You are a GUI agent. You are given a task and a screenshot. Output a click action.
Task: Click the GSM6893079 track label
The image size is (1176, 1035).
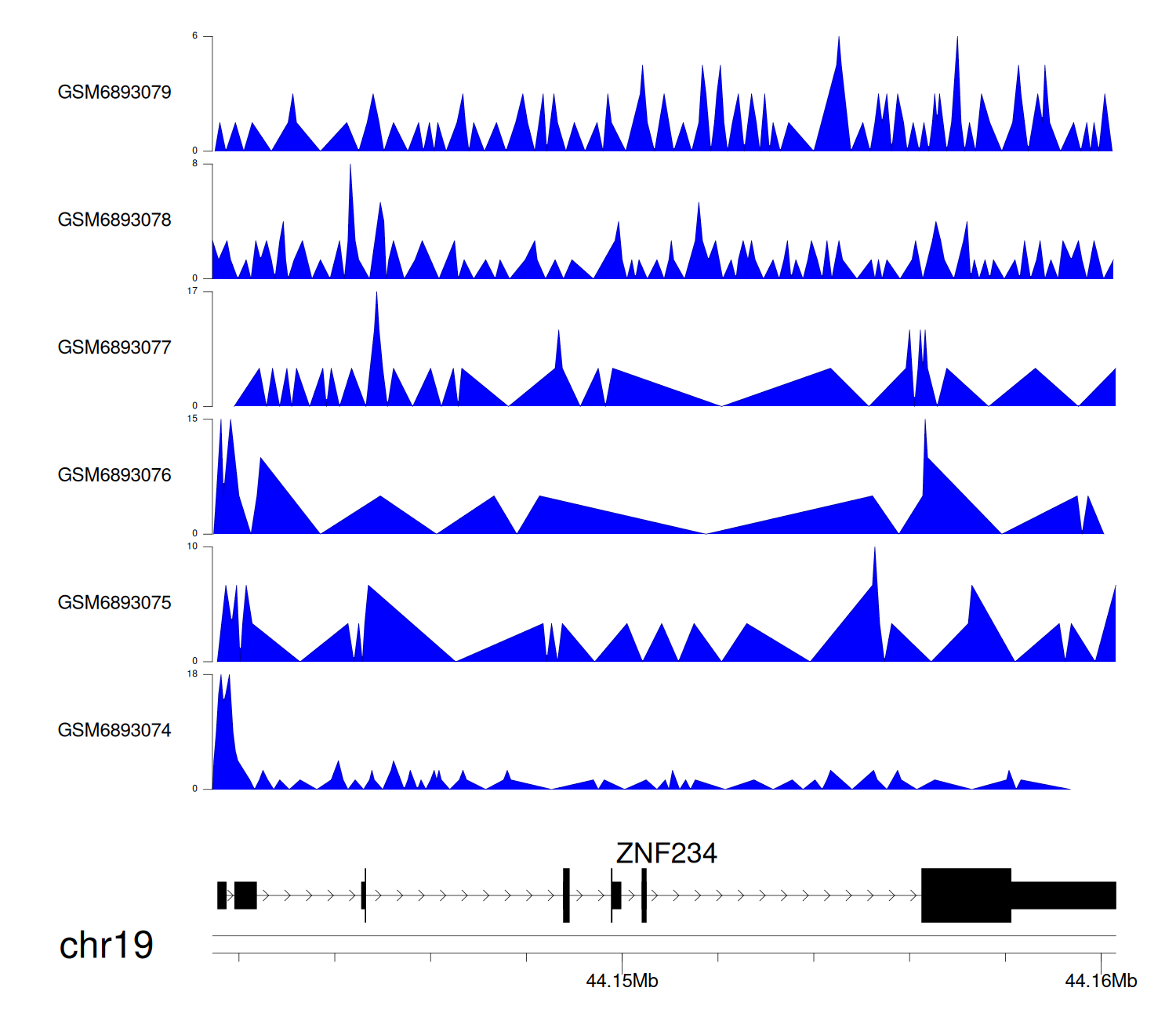tap(114, 93)
